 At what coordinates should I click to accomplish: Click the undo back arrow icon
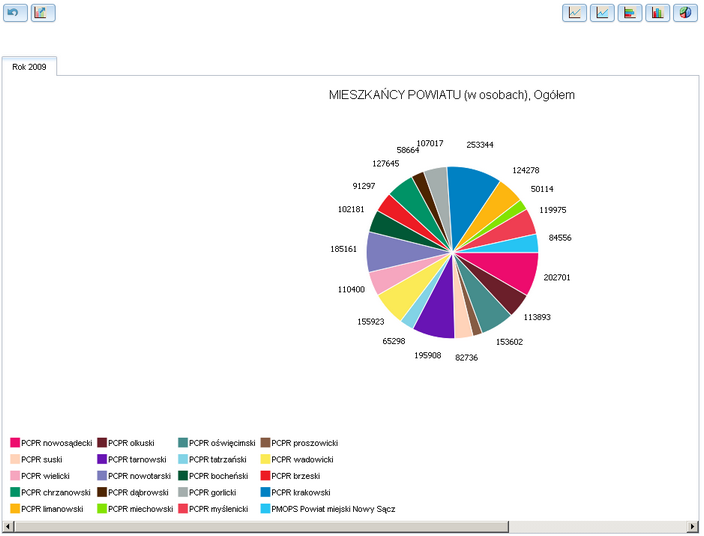point(15,13)
